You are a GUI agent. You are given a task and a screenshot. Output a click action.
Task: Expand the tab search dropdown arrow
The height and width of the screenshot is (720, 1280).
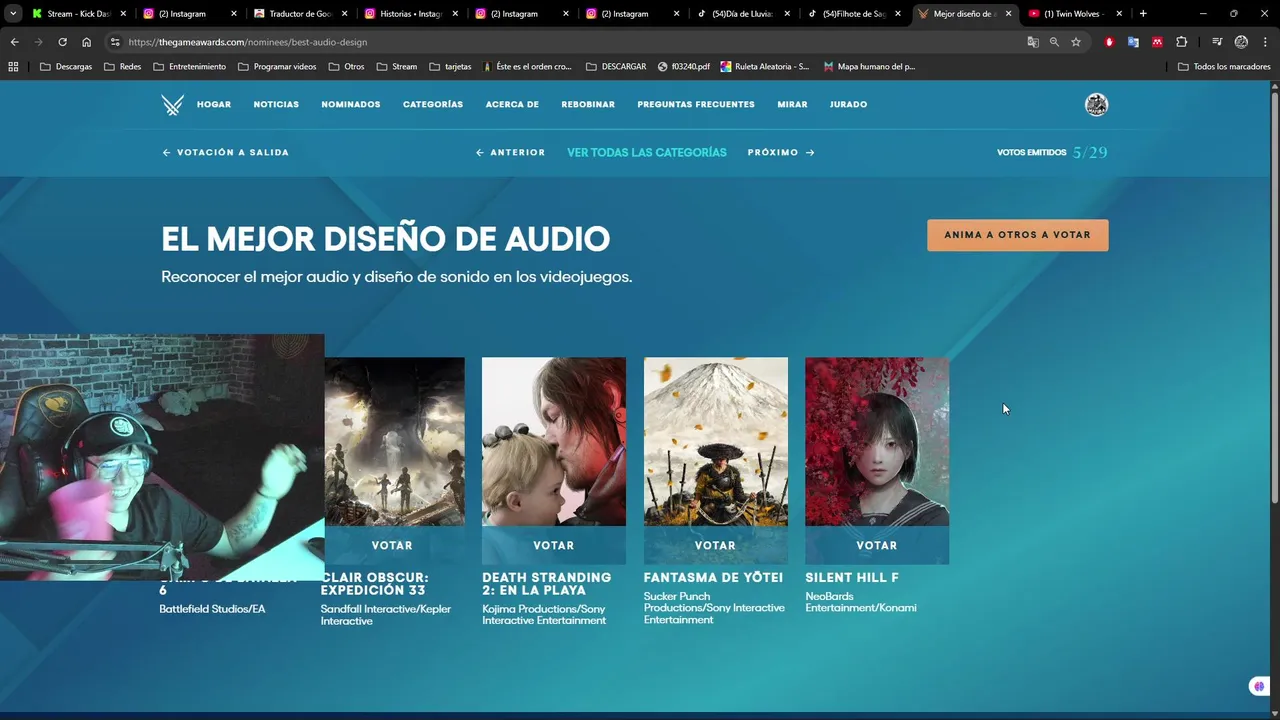tap(13, 14)
